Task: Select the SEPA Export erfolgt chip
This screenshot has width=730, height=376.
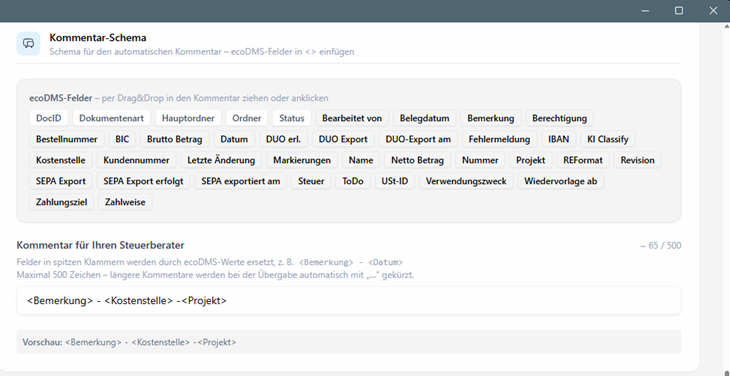Action: [143, 181]
